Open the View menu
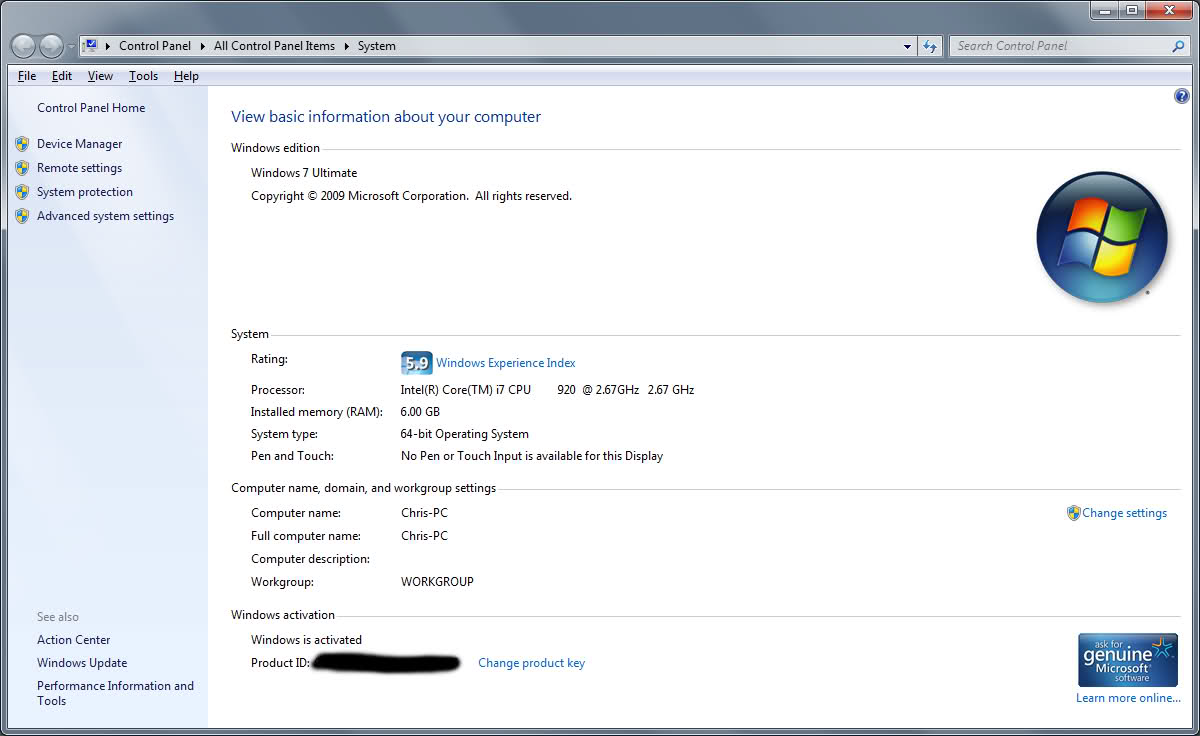This screenshot has height=736, width=1200. (100, 76)
